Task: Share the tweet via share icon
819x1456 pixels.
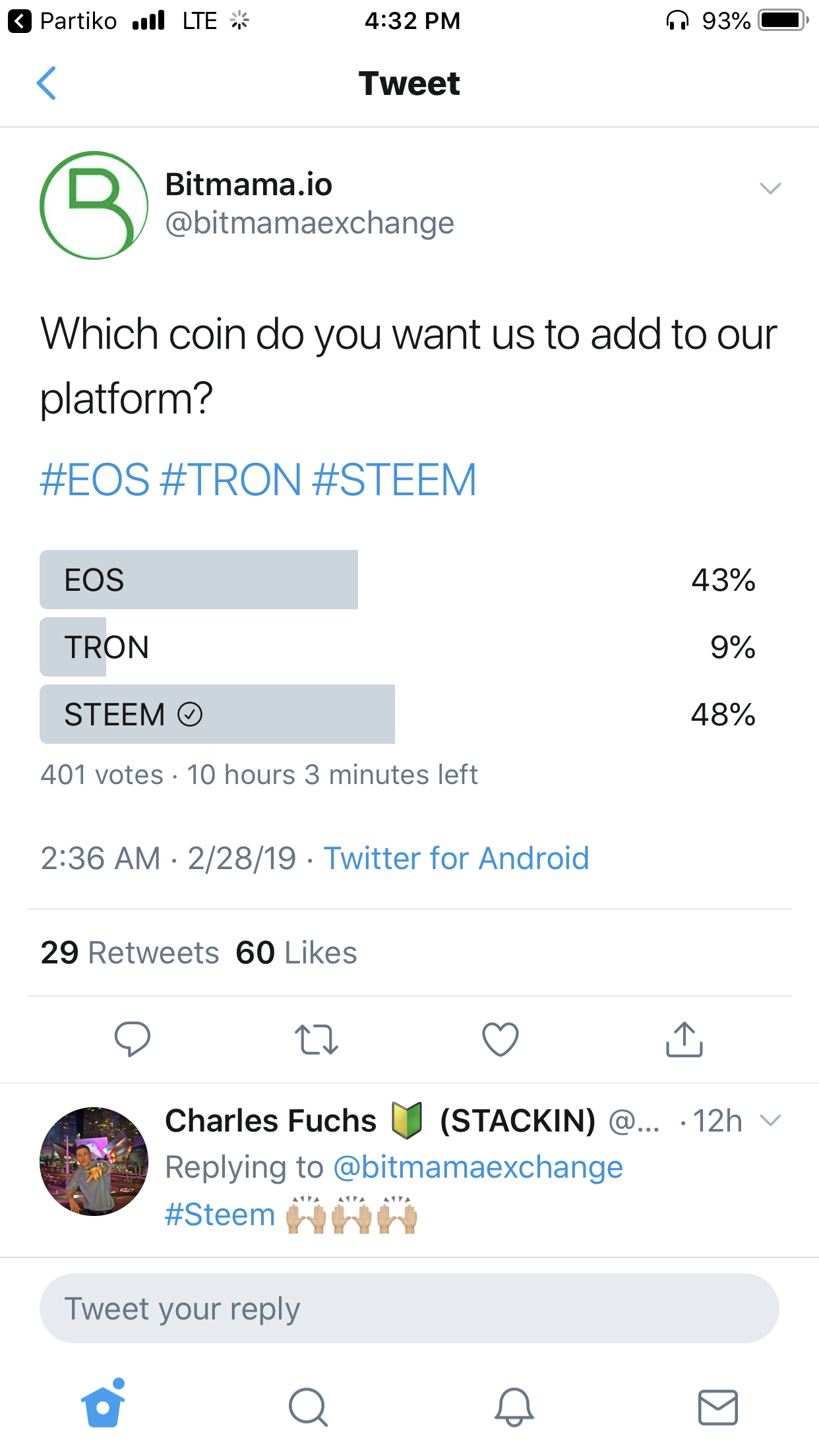Action: (x=684, y=1039)
